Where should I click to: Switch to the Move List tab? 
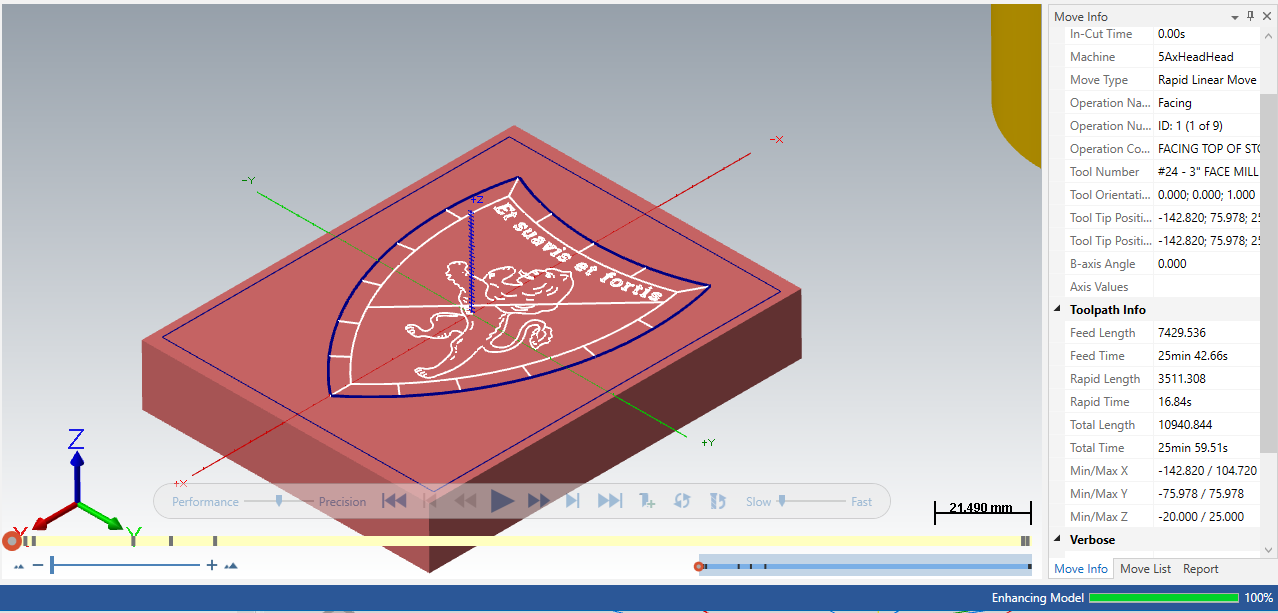1145,569
